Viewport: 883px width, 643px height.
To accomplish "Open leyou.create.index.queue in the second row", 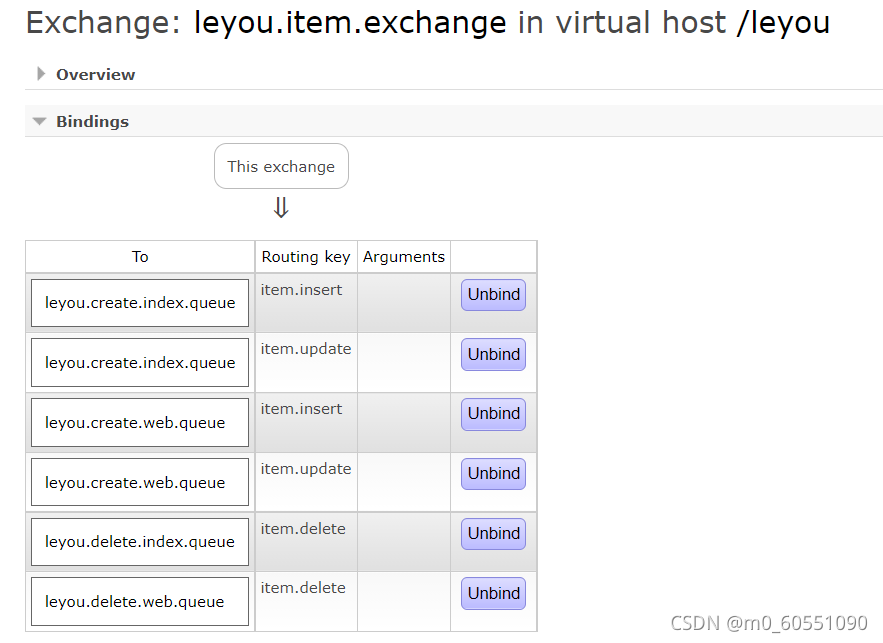I will click(140, 363).
